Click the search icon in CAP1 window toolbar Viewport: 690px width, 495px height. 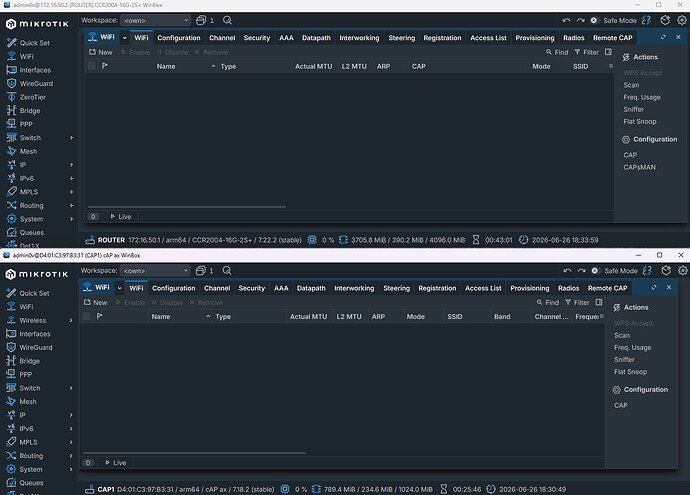click(227, 271)
